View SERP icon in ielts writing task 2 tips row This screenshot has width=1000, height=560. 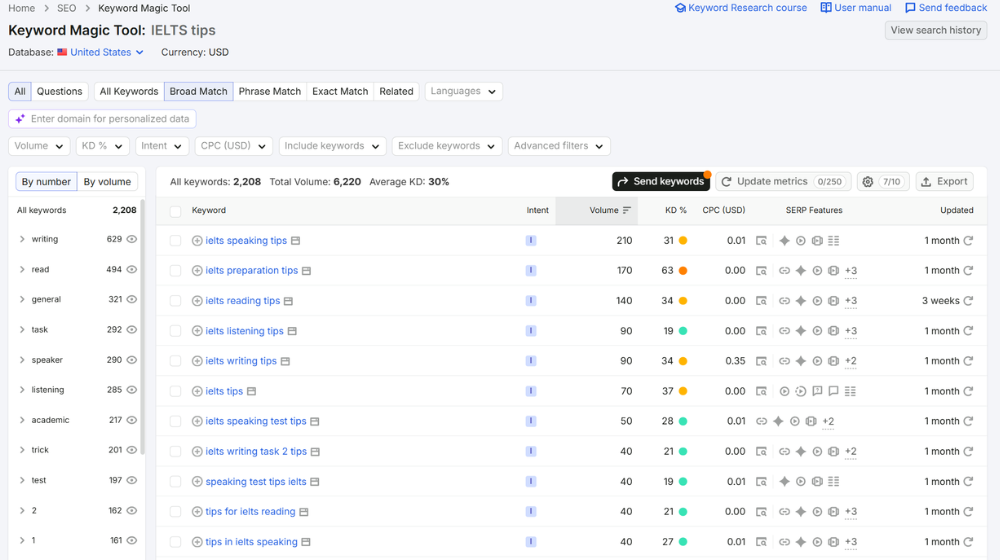pyautogui.click(x=761, y=451)
